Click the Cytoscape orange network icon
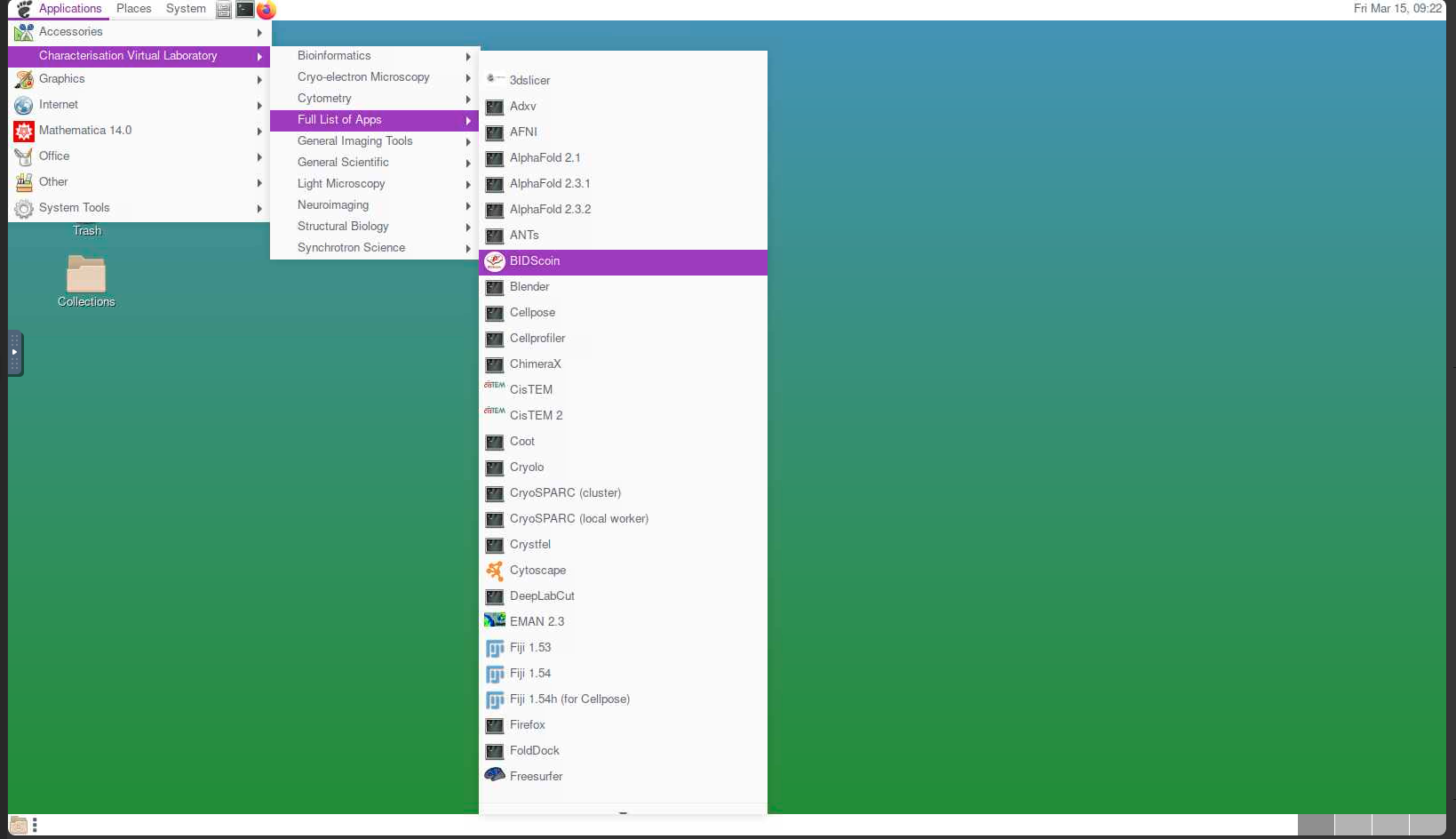The image size is (1456, 839). [x=495, y=571]
